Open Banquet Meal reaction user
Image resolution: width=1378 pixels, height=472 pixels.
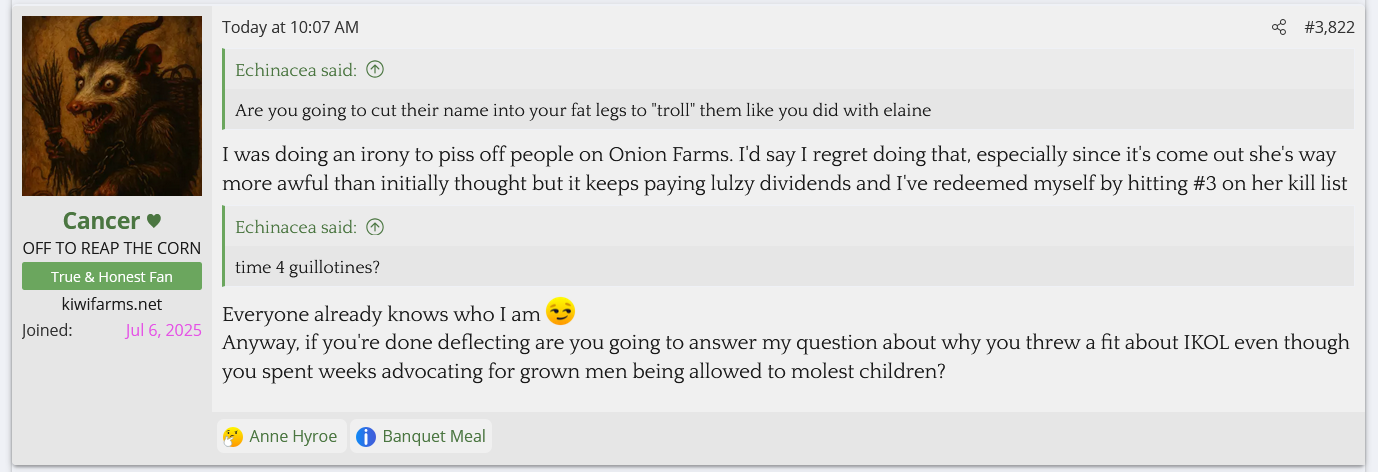(x=434, y=437)
